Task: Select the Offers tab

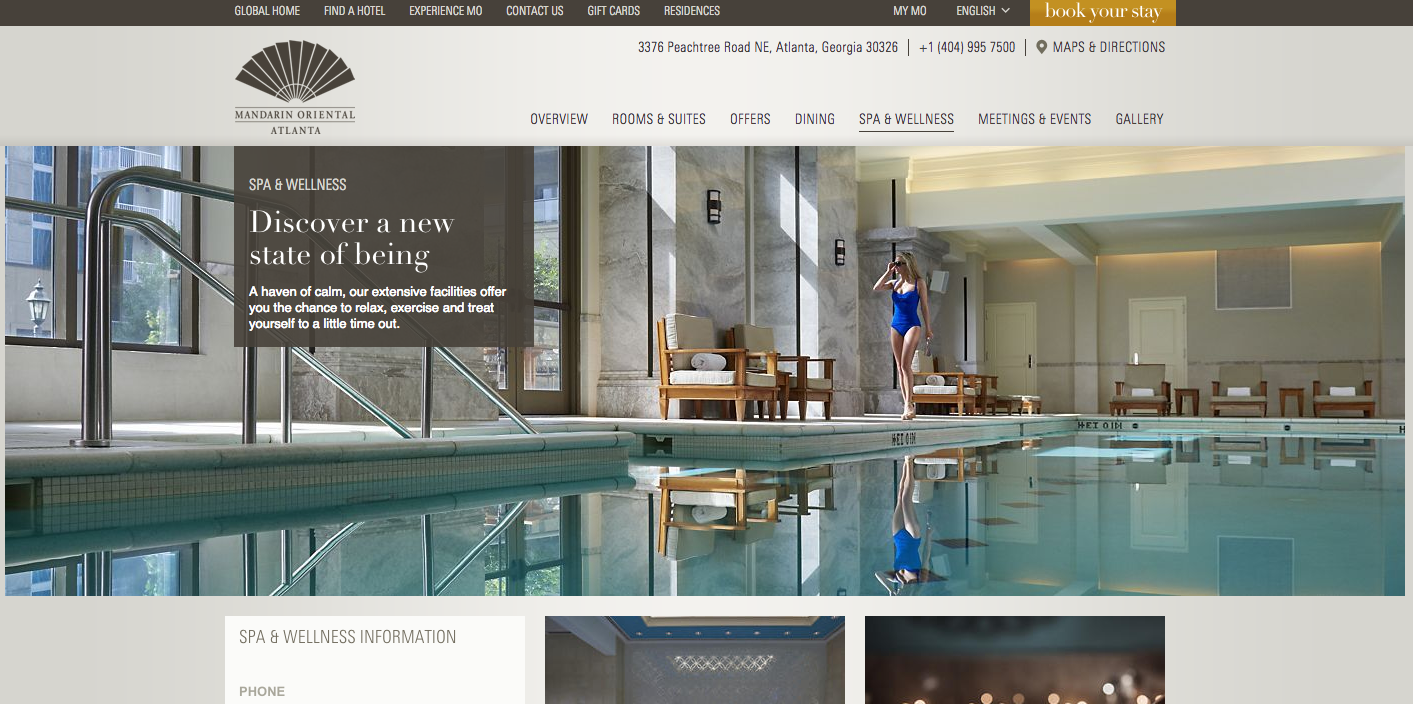Action: pyautogui.click(x=750, y=119)
